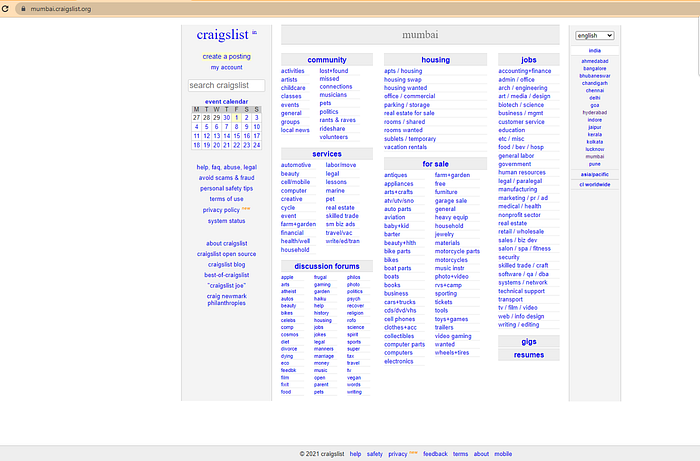Open rooms / shared link

(x=404, y=122)
